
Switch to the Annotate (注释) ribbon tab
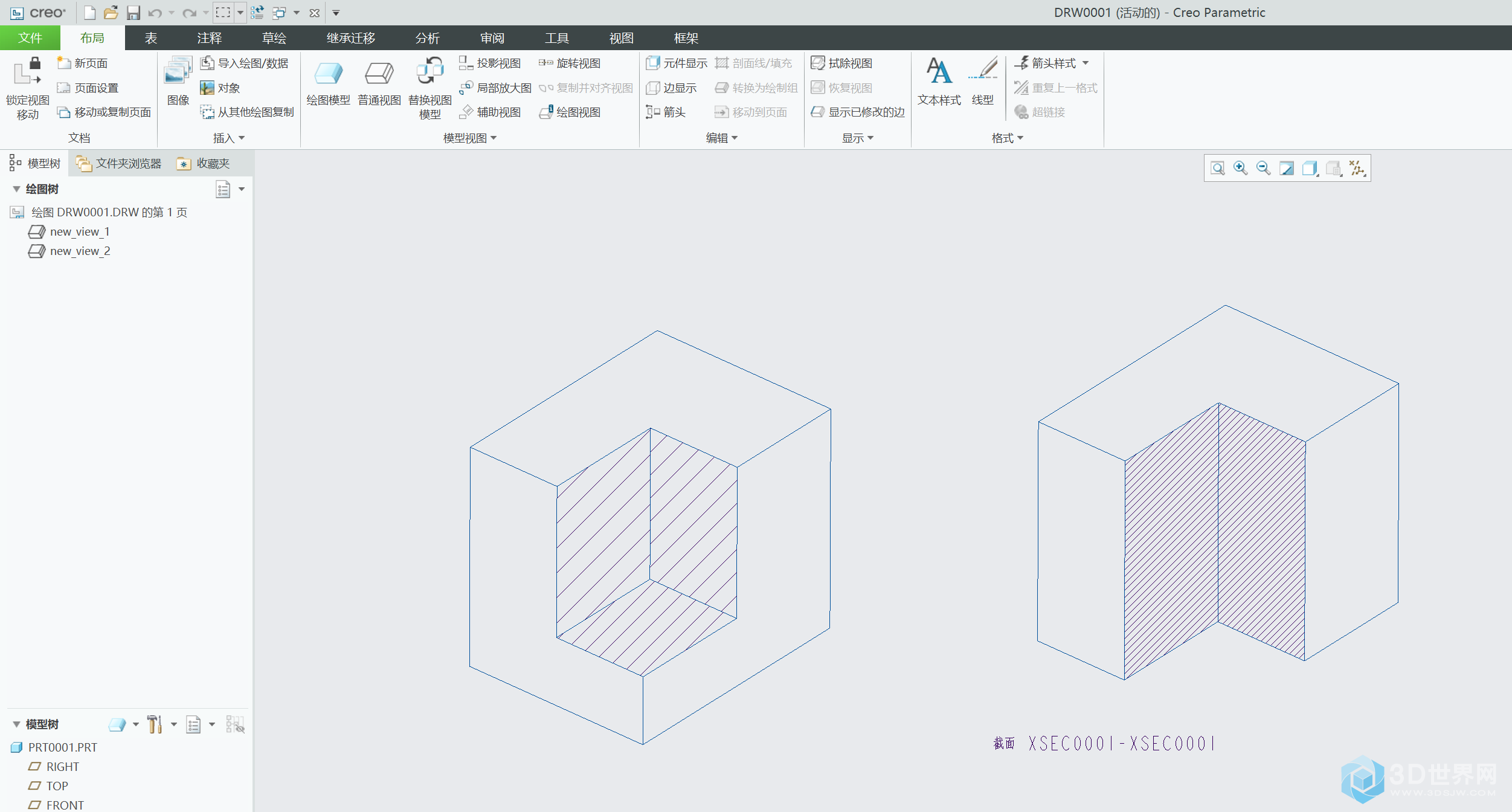(x=210, y=38)
